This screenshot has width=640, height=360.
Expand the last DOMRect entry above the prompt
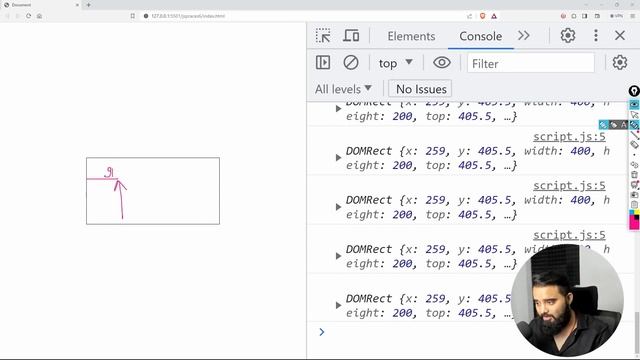tap(338, 305)
